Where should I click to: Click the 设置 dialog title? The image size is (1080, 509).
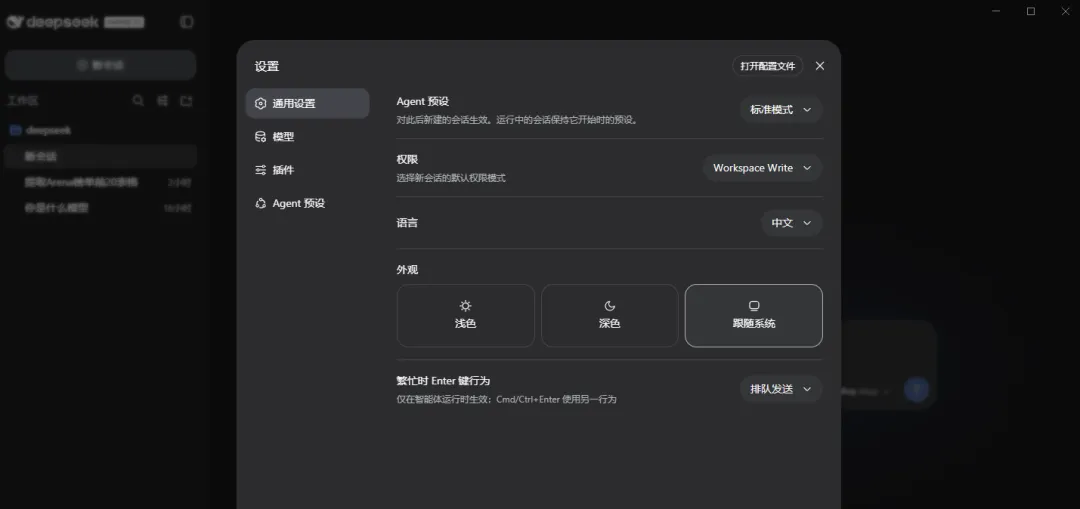pos(267,67)
